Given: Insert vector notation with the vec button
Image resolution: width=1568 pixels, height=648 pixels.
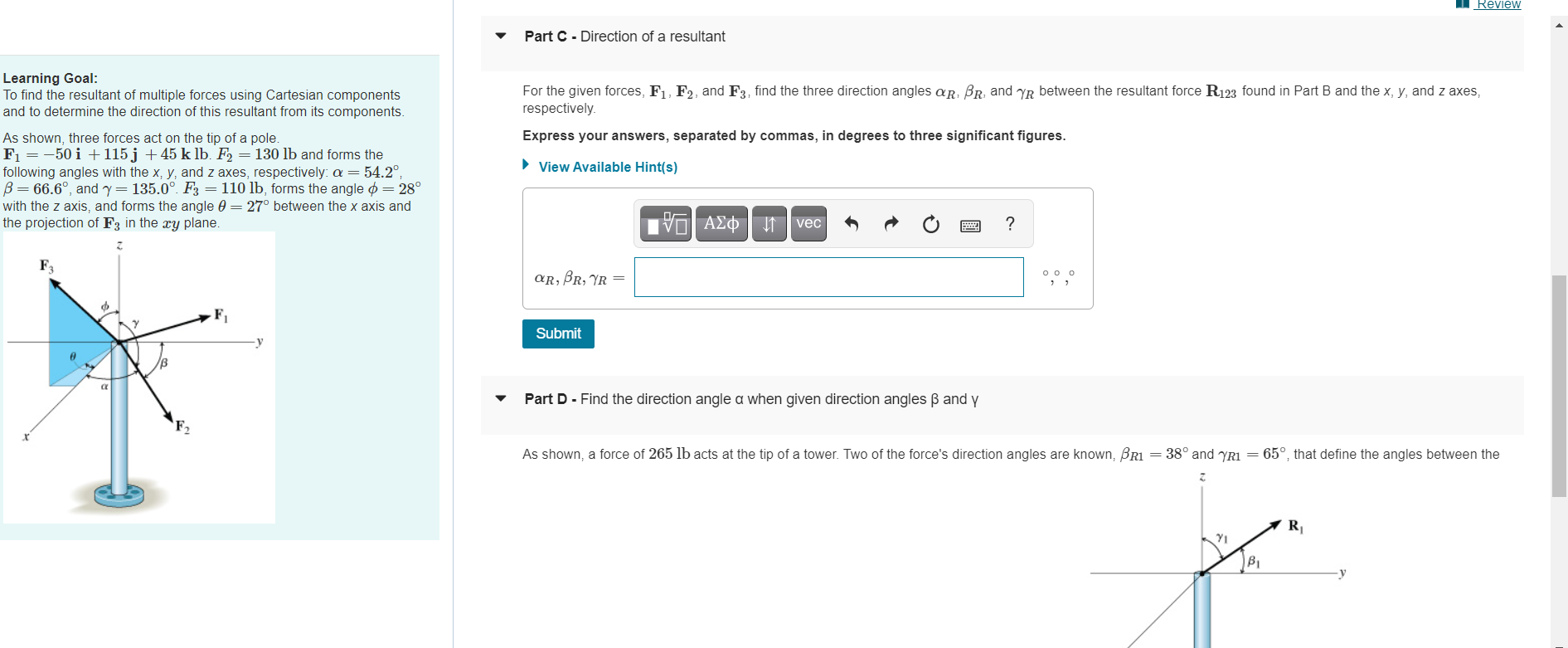Looking at the screenshot, I should (808, 223).
